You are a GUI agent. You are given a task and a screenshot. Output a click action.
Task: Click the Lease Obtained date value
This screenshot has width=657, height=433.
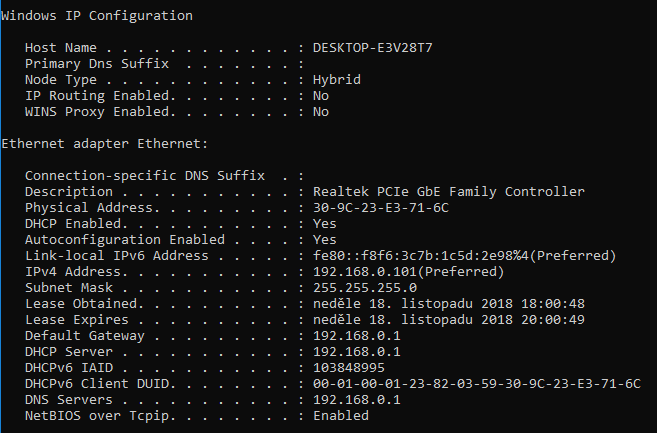(448, 304)
